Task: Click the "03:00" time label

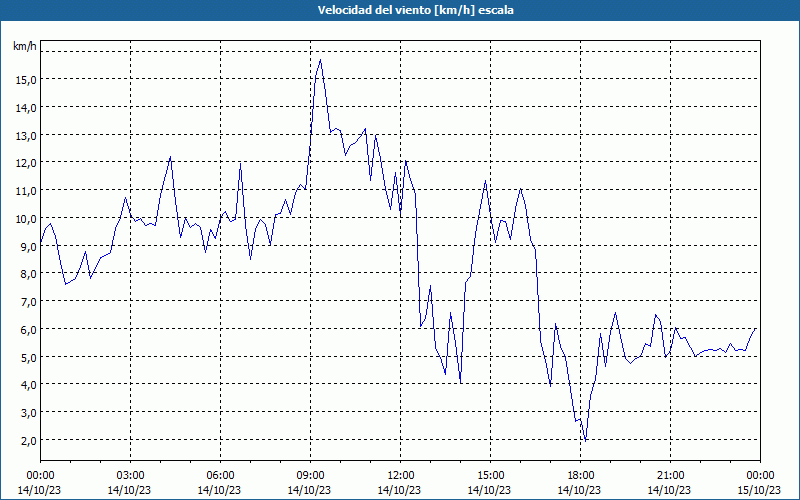Action: 130,476
